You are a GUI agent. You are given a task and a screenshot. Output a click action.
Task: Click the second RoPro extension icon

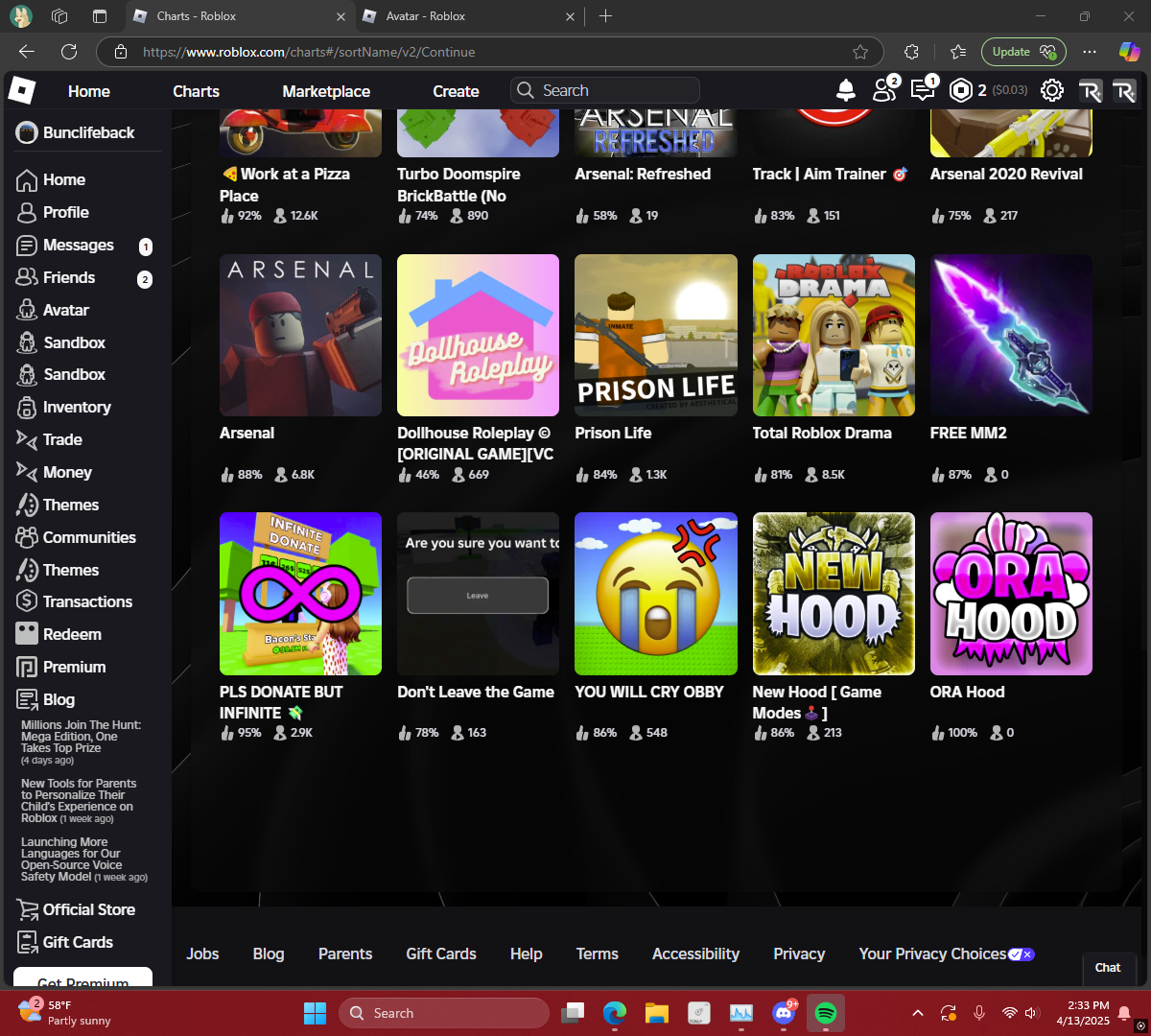tap(1124, 91)
